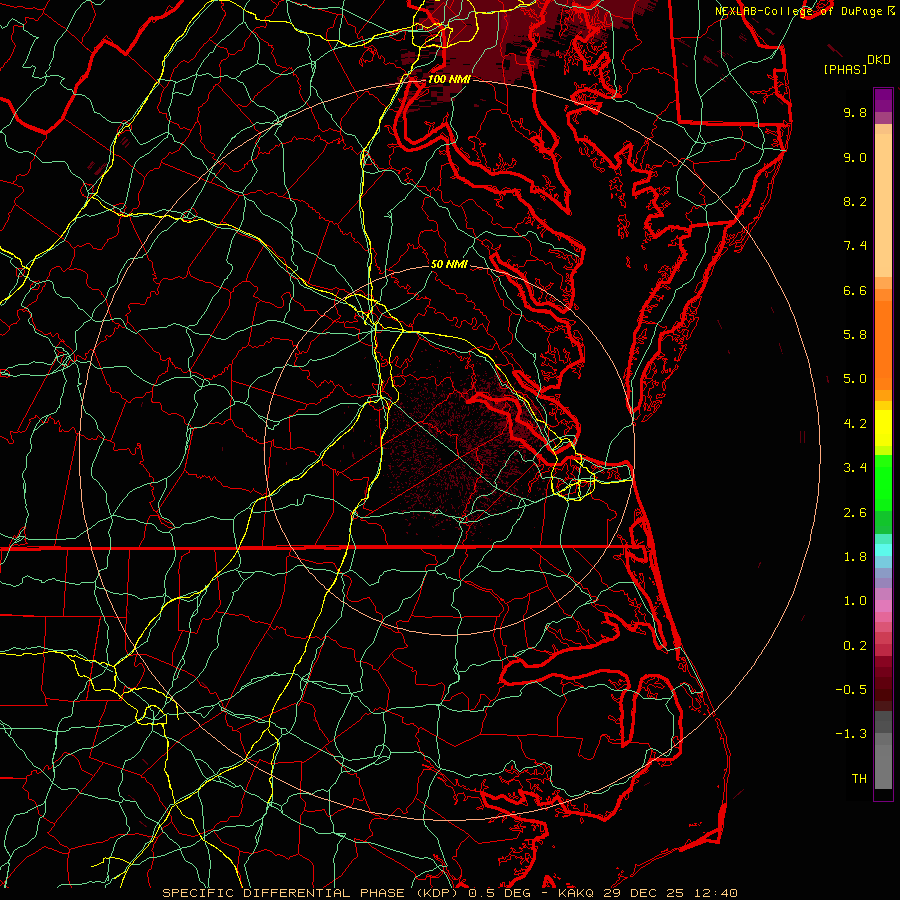Click the -0.5 legend value
Image resolution: width=900 pixels, height=900 pixels.
click(x=851, y=690)
